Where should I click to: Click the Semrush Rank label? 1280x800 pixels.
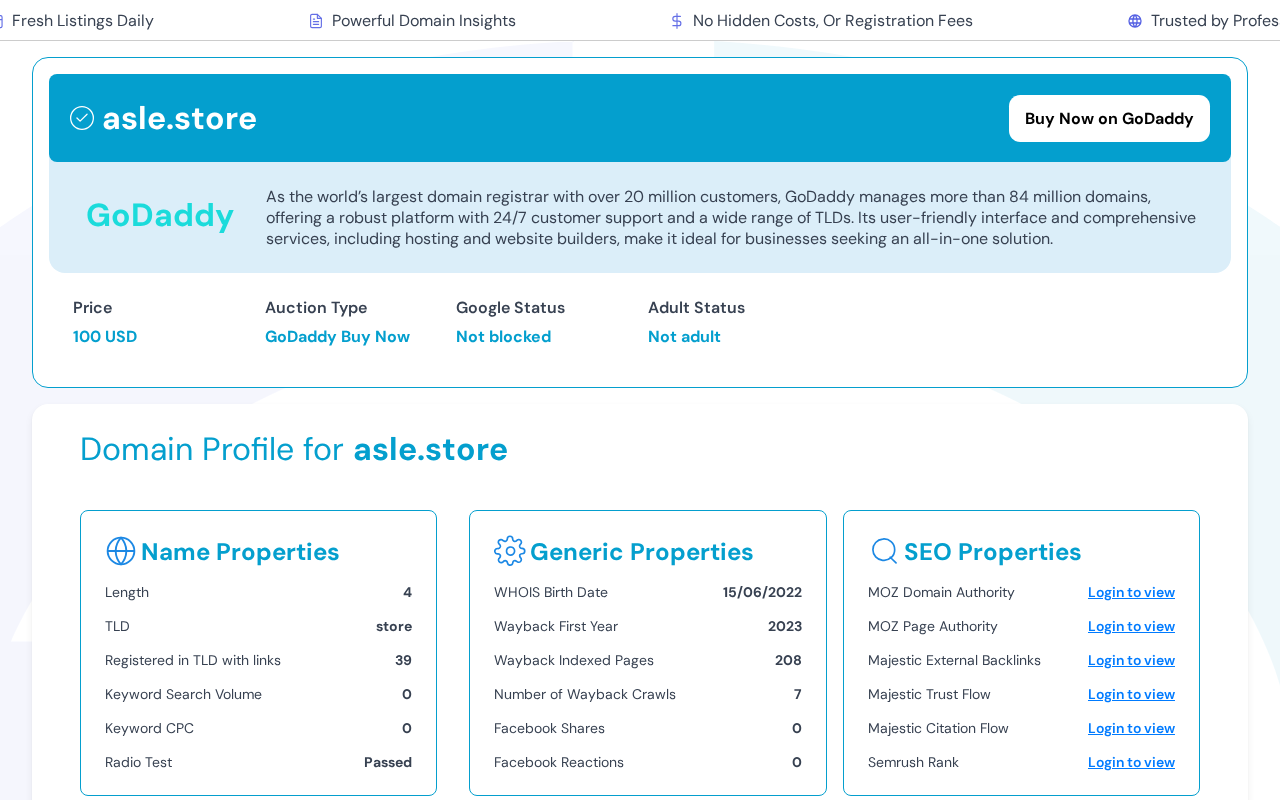[x=913, y=762]
